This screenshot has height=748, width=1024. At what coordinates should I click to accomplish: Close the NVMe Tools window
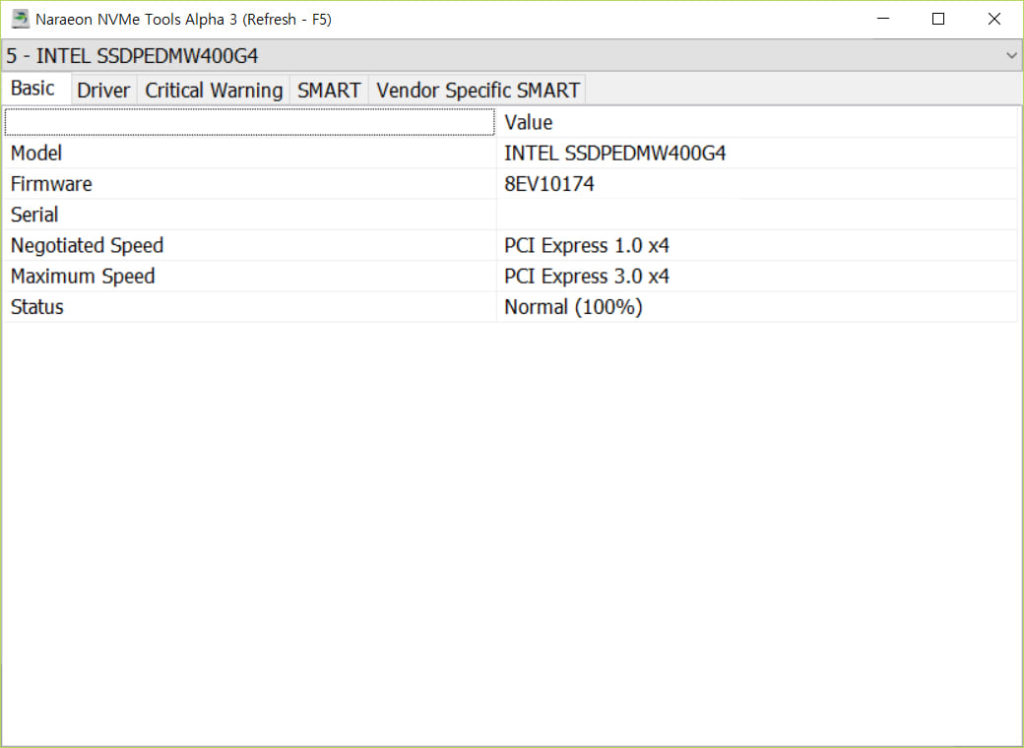pyautogui.click(x=994, y=19)
